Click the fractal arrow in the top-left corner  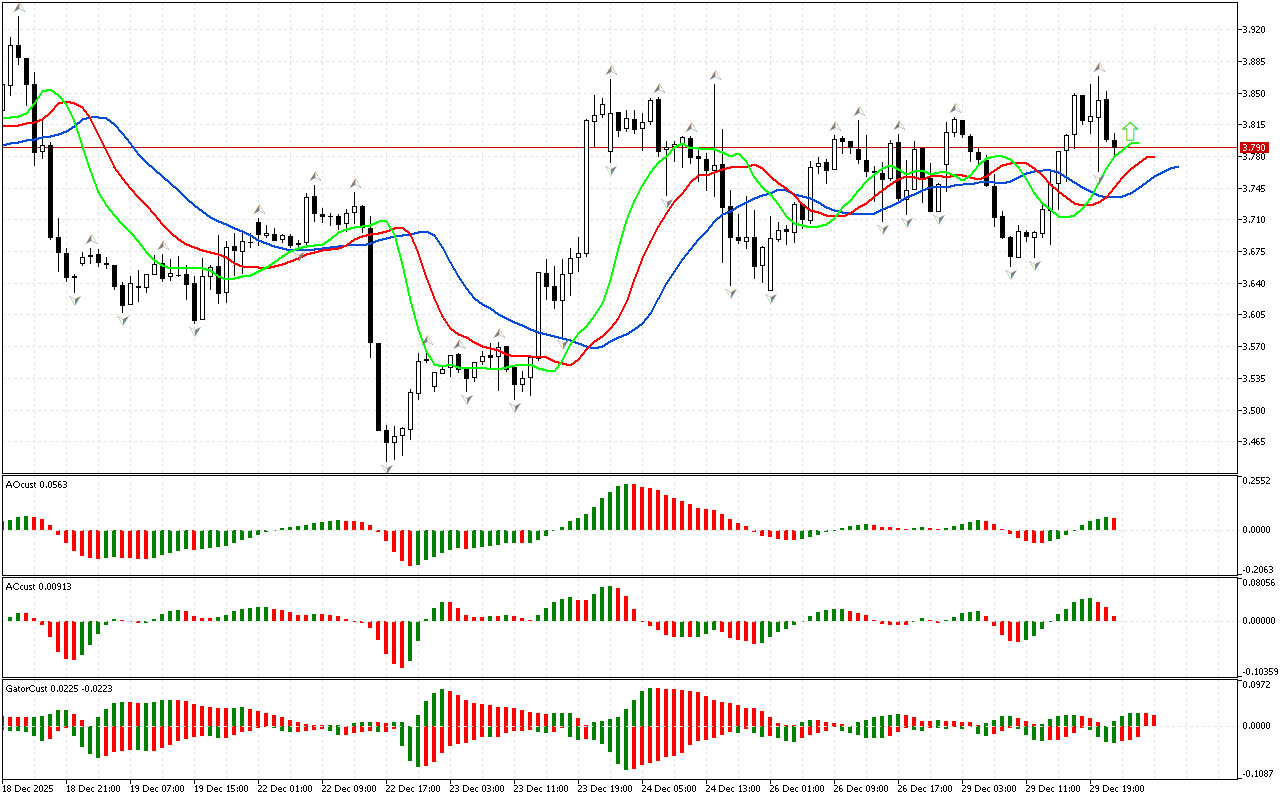click(19, 9)
